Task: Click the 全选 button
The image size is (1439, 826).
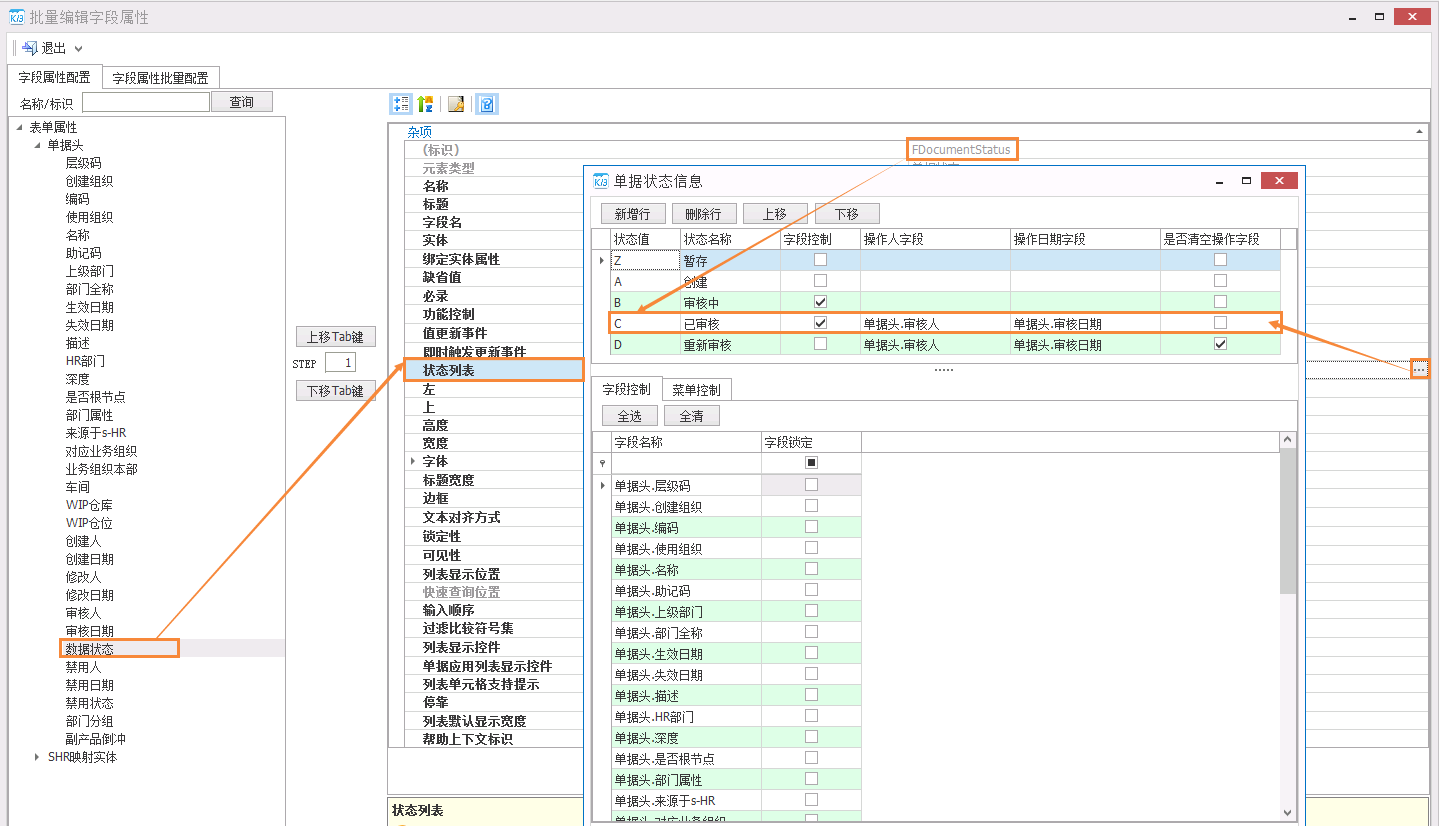Action: (x=630, y=416)
